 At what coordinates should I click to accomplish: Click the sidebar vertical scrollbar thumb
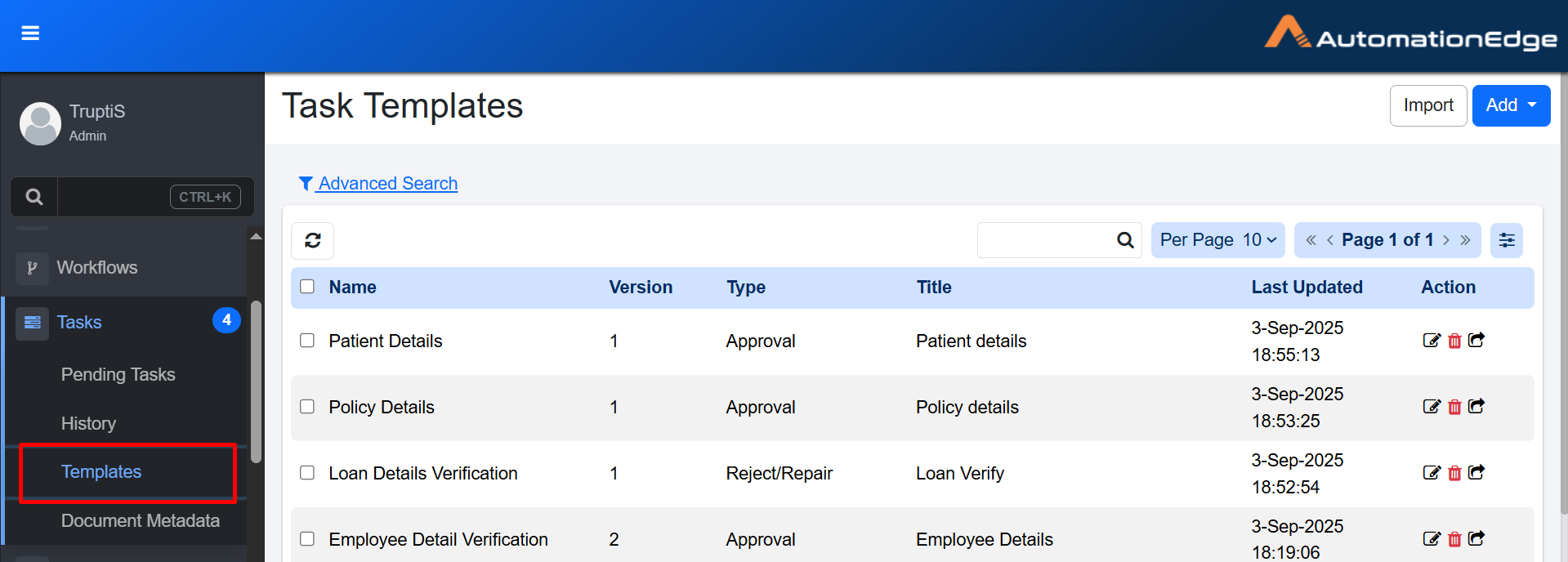pyautogui.click(x=256, y=381)
